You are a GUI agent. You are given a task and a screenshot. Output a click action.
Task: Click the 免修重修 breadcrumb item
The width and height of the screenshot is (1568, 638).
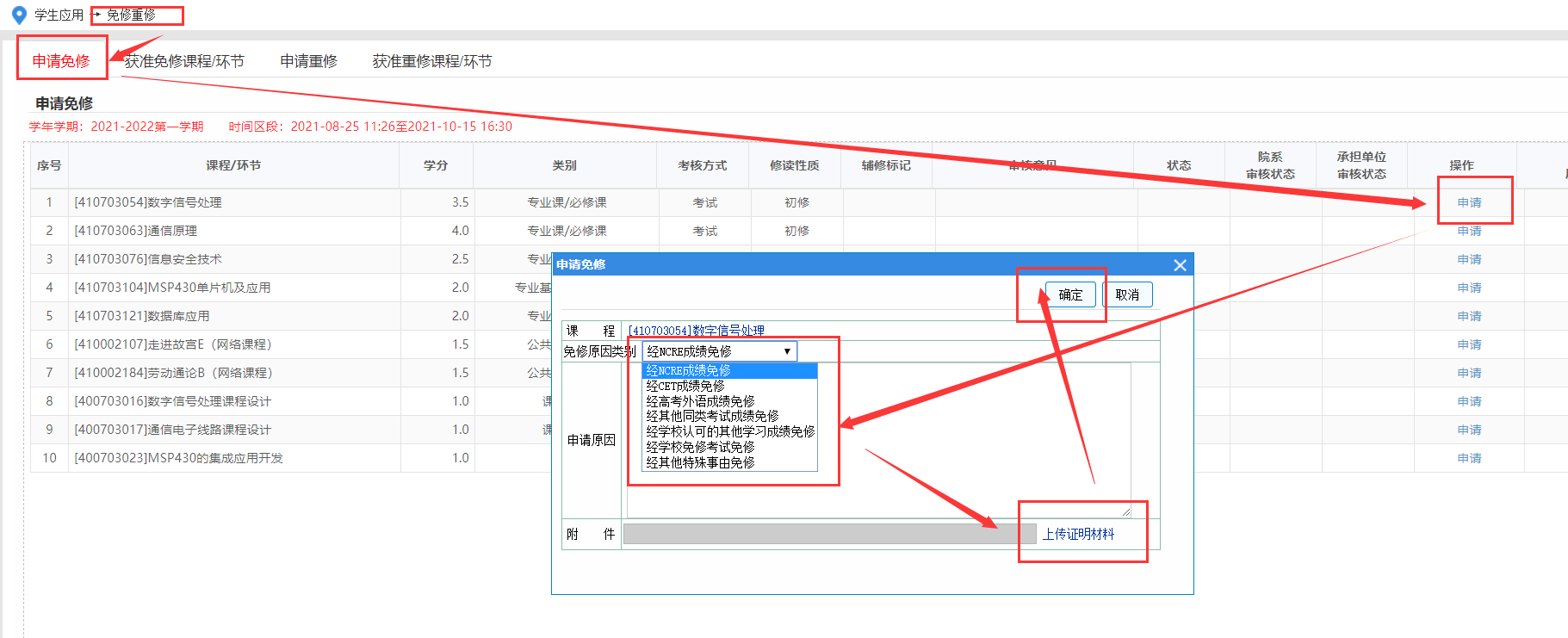pyautogui.click(x=131, y=15)
